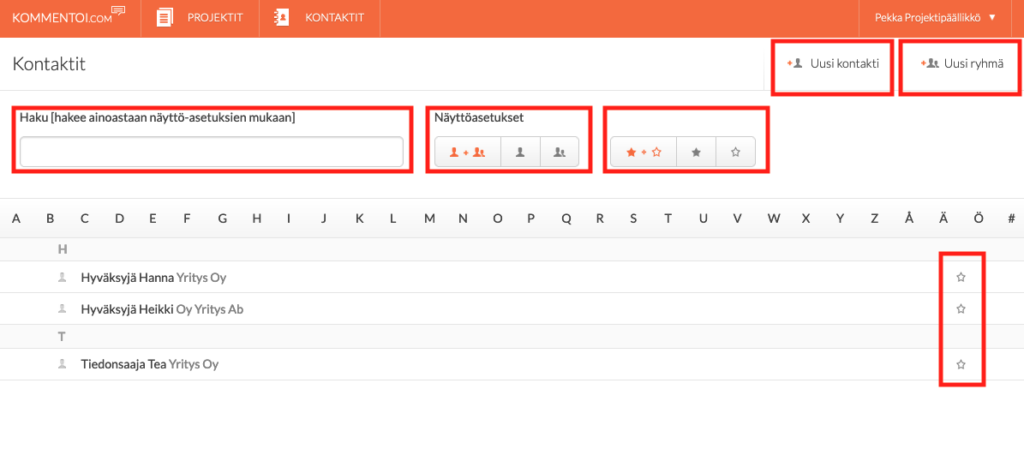The width and height of the screenshot is (1024, 461).
Task: Filter to starred contacts only
Action: (x=696, y=151)
